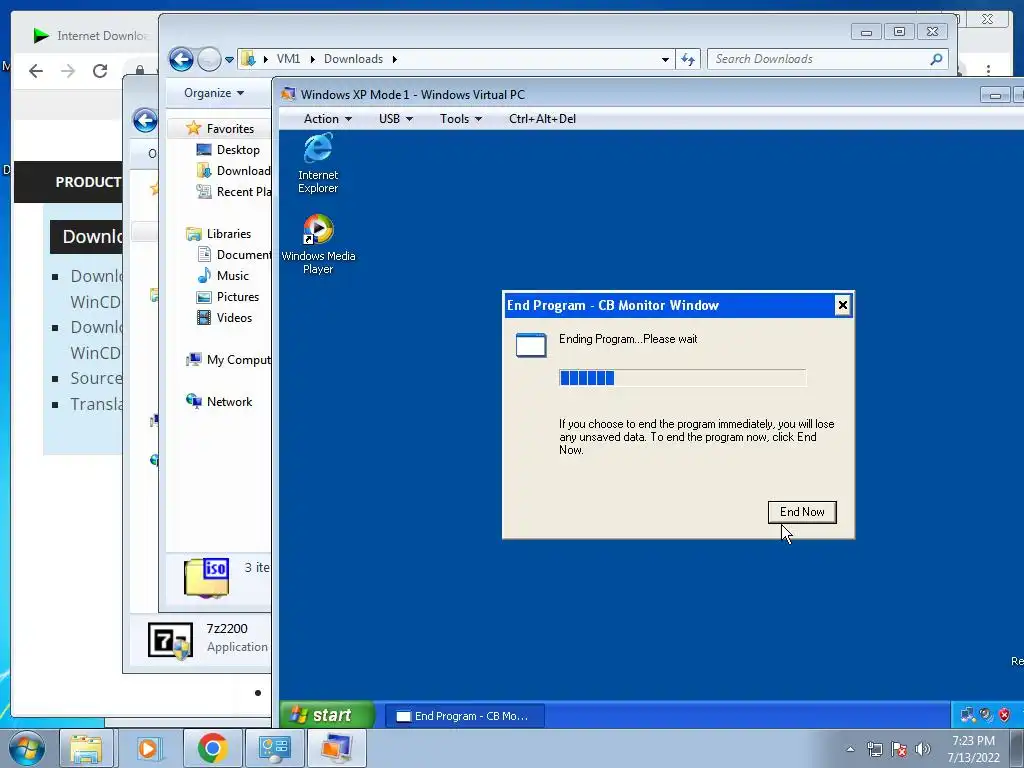Open Internet Explorer desktop icon in XP
1024x768 pixels.
coord(318,163)
